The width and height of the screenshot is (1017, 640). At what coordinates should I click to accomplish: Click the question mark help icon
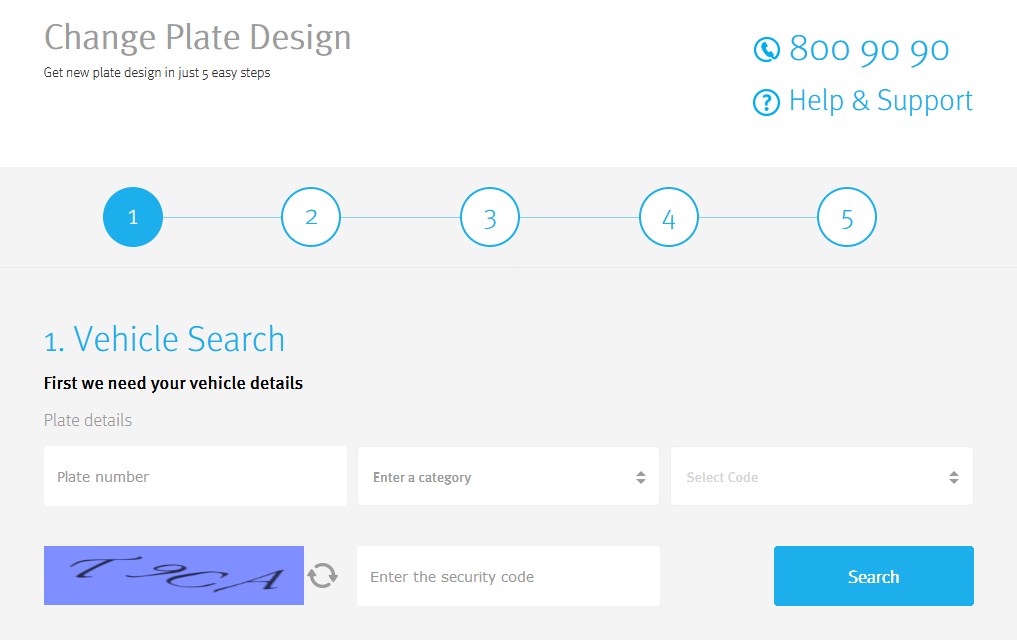[x=766, y=102]
